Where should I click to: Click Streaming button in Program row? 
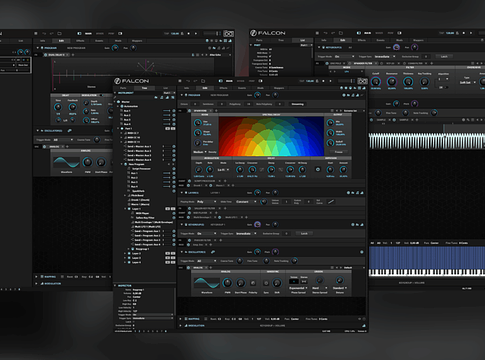coord(298,104)
